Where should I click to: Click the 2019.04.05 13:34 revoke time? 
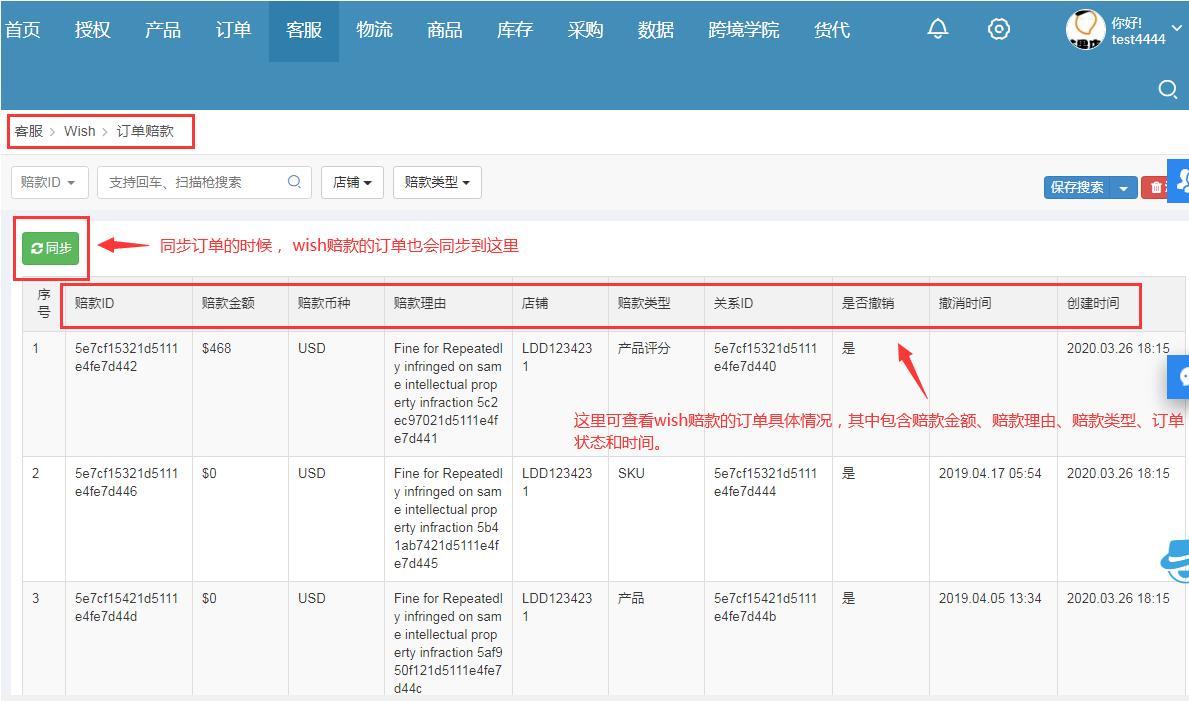point(990,599)
